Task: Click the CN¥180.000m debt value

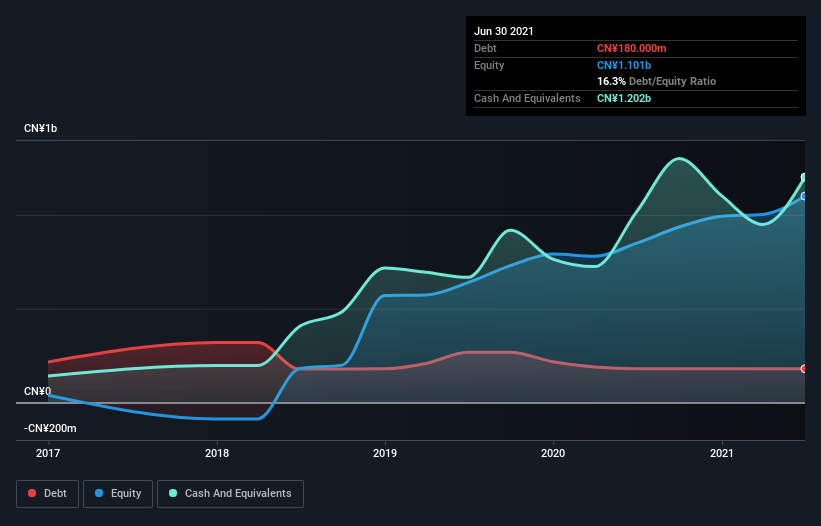Action: pos(631,49)
